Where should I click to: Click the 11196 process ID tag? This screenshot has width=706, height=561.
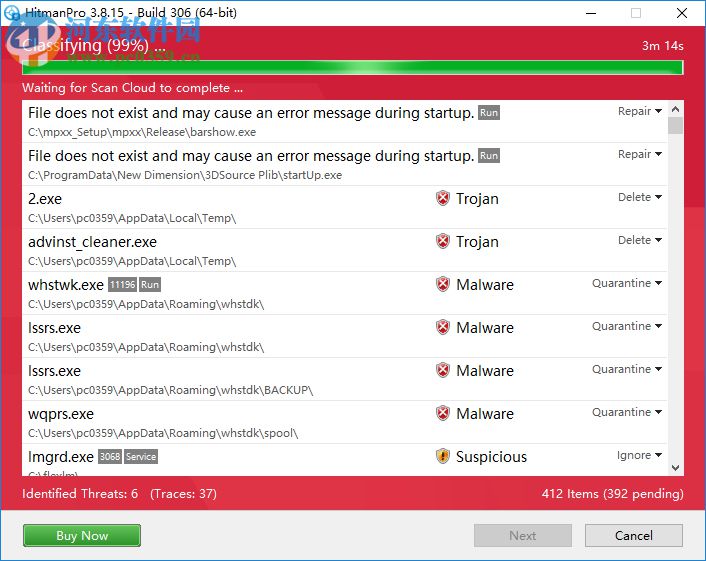pos(122,285)
